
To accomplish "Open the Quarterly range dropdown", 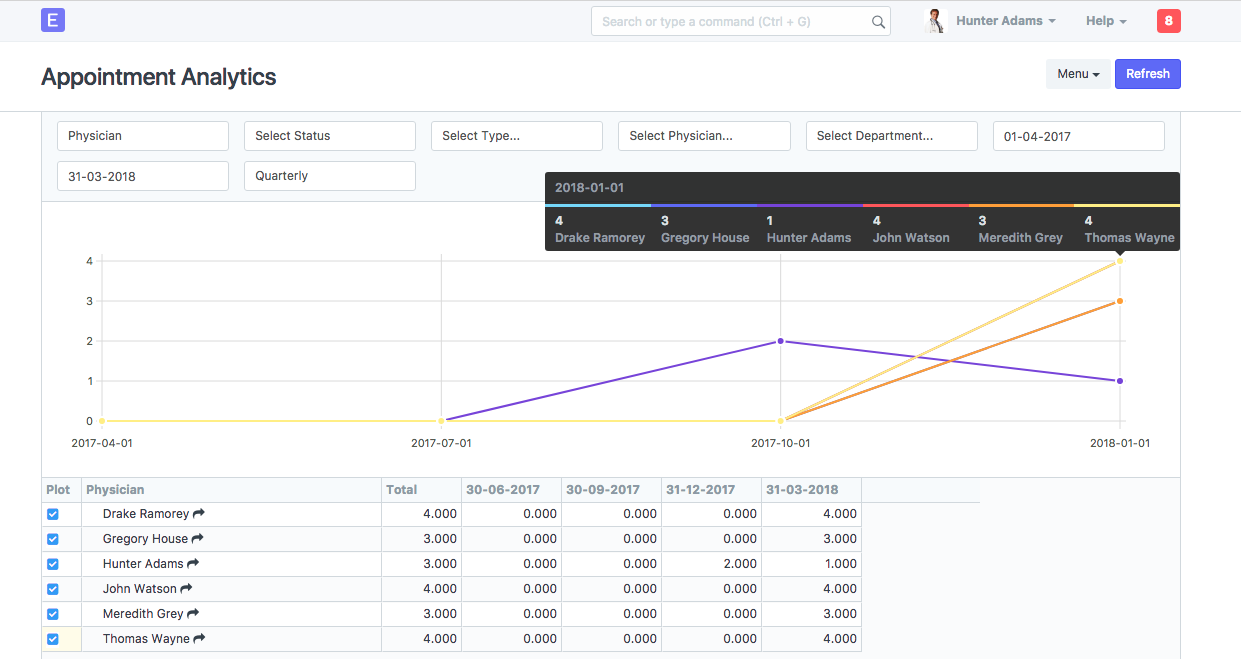I will point(330,175).
